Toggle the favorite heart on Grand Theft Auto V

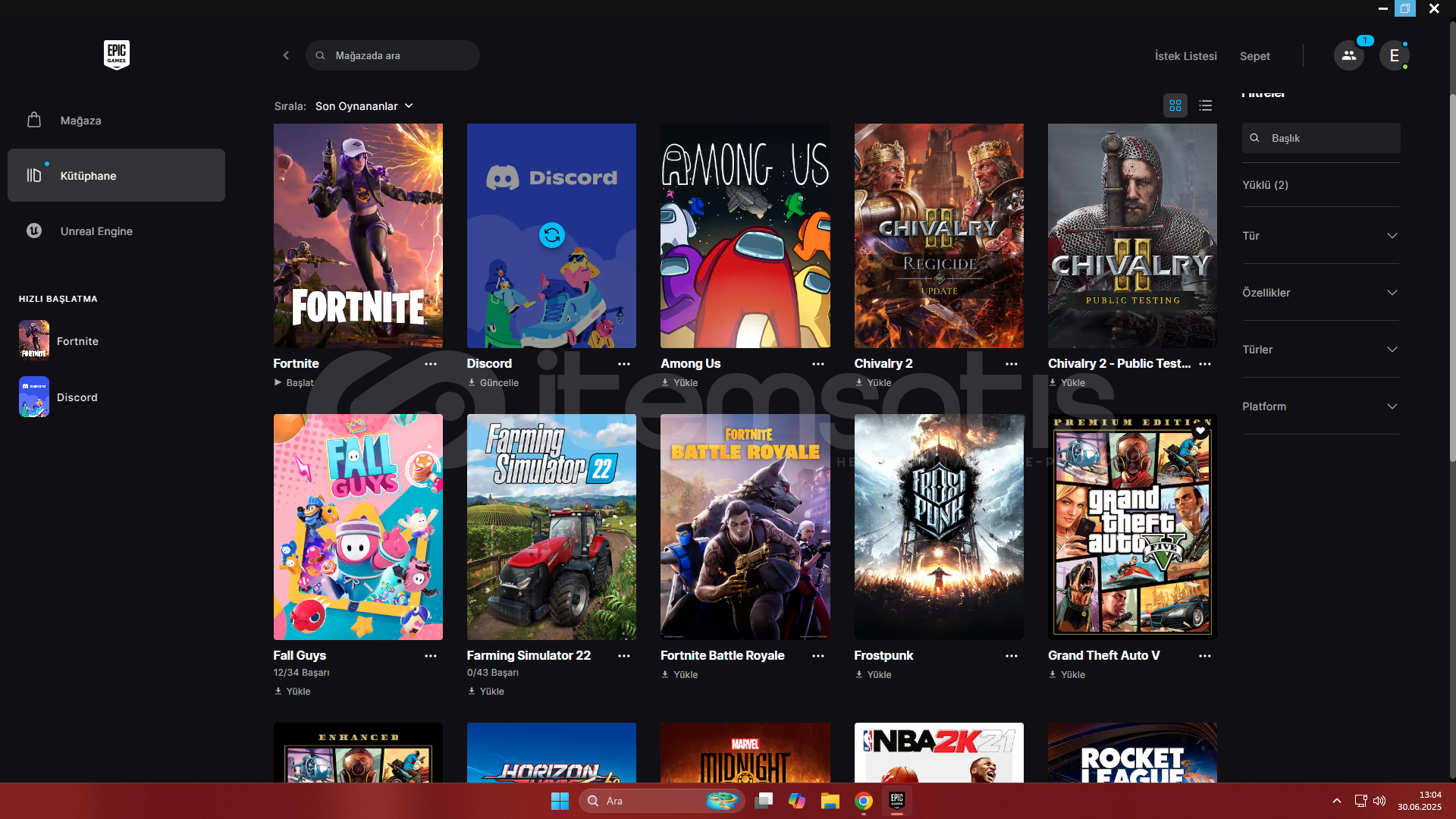coord(1200,431)
